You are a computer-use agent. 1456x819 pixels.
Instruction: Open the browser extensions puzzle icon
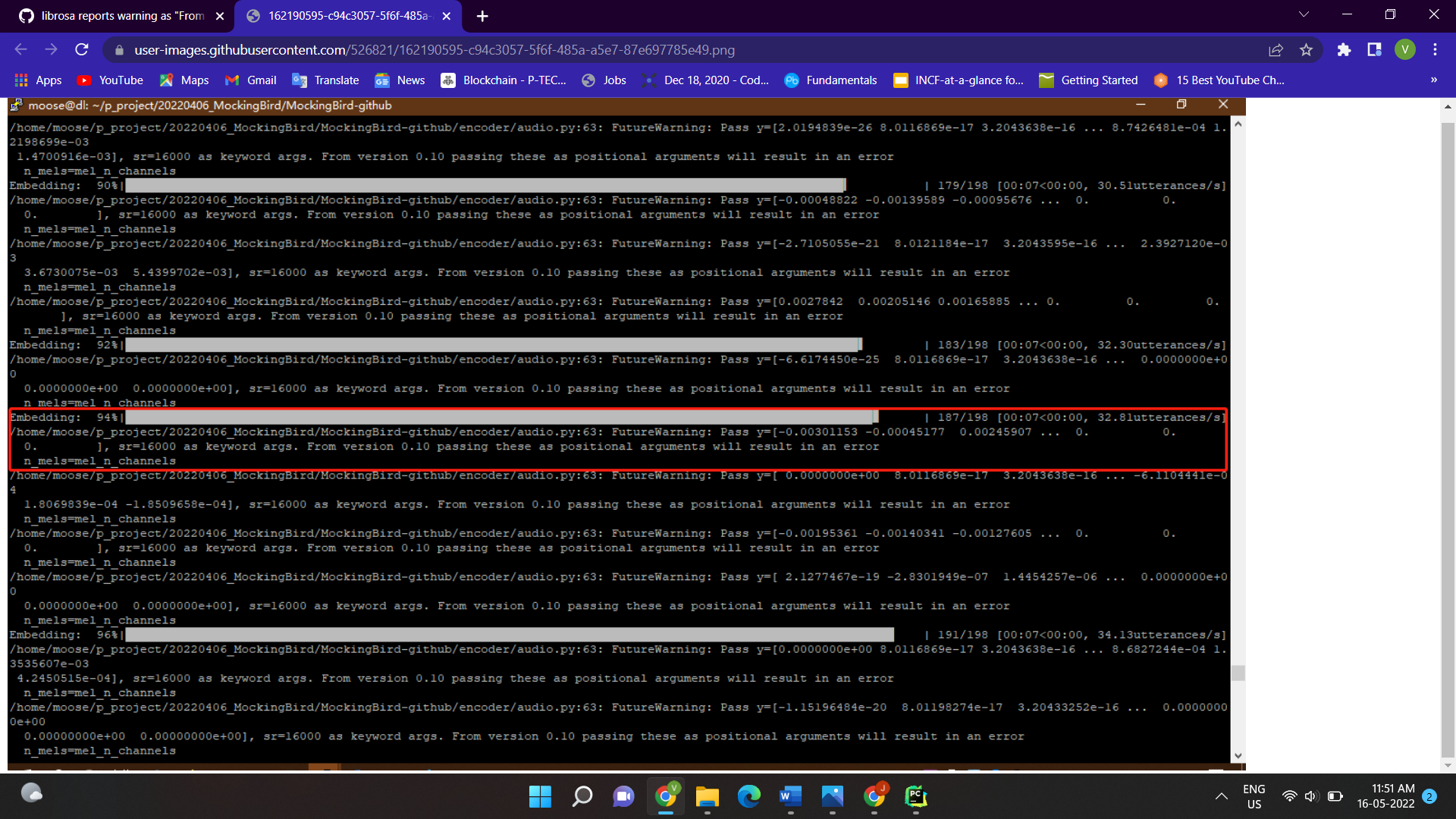pyautogui.click(x=1344, y=49)
